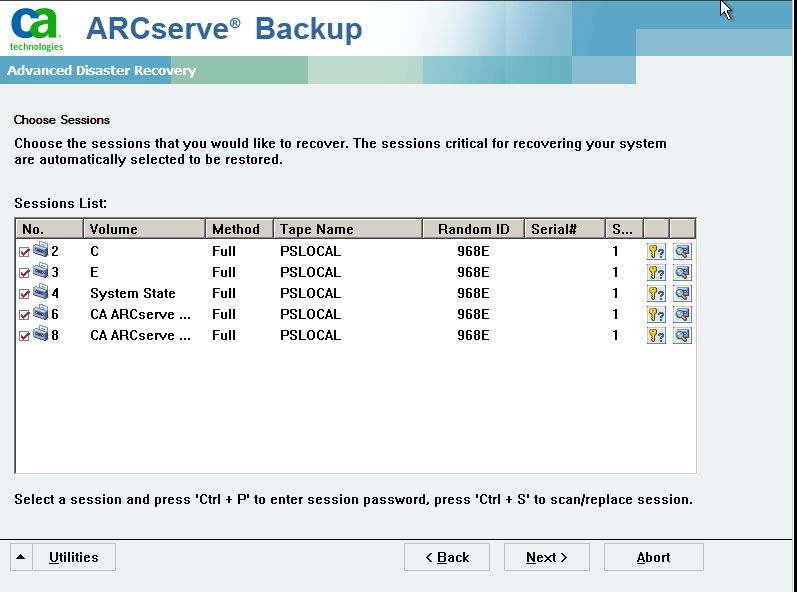Toggle the checkbox for session 3 volume E
Image resolution: width=797 pixels, height=592 pixels.
(x=24, y=273)
